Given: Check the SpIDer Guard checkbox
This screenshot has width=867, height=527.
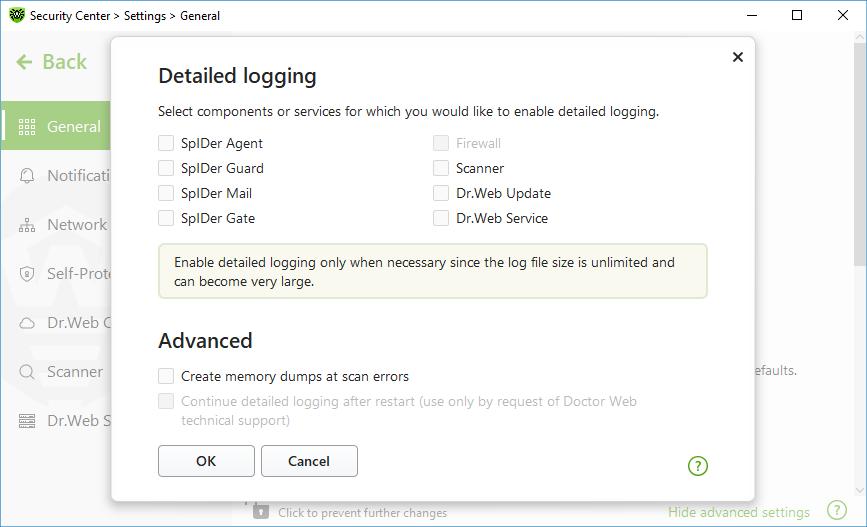Looking at the screenshot, I should pyautogui.click(x=166, y=168).
